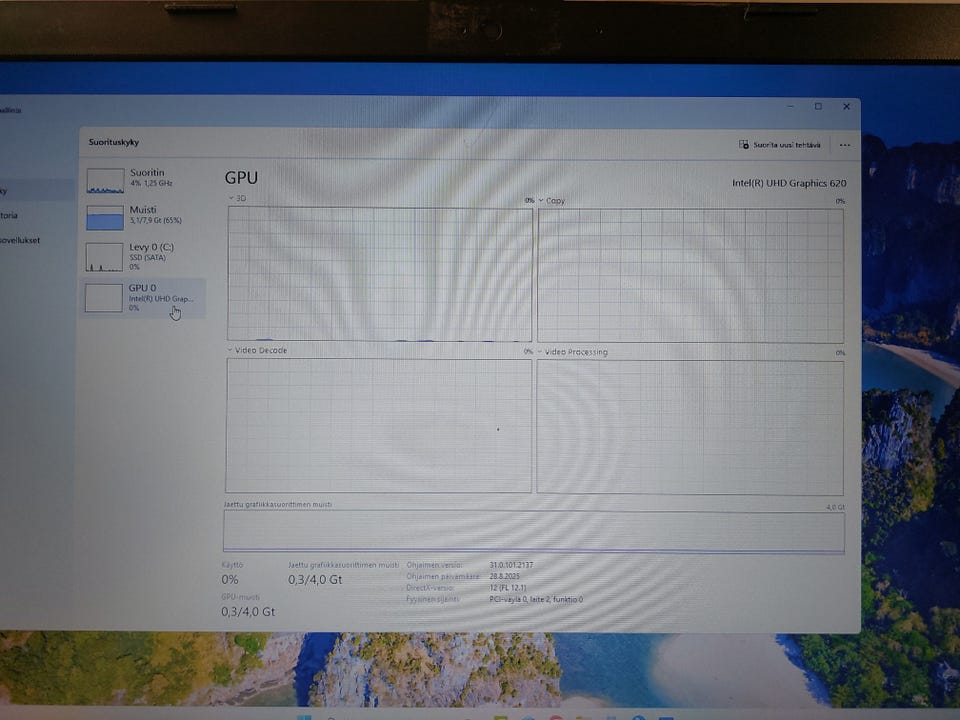The width and height of the screenshot is (960, 720).
Task: Select the Levy 0 (C:) disk item
Action: (143, 257)
